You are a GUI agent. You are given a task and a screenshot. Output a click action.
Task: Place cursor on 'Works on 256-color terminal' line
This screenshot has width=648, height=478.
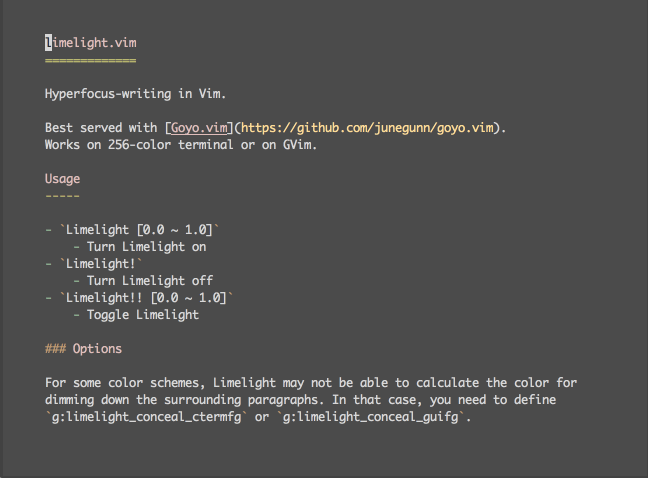(x=181, y=145)
